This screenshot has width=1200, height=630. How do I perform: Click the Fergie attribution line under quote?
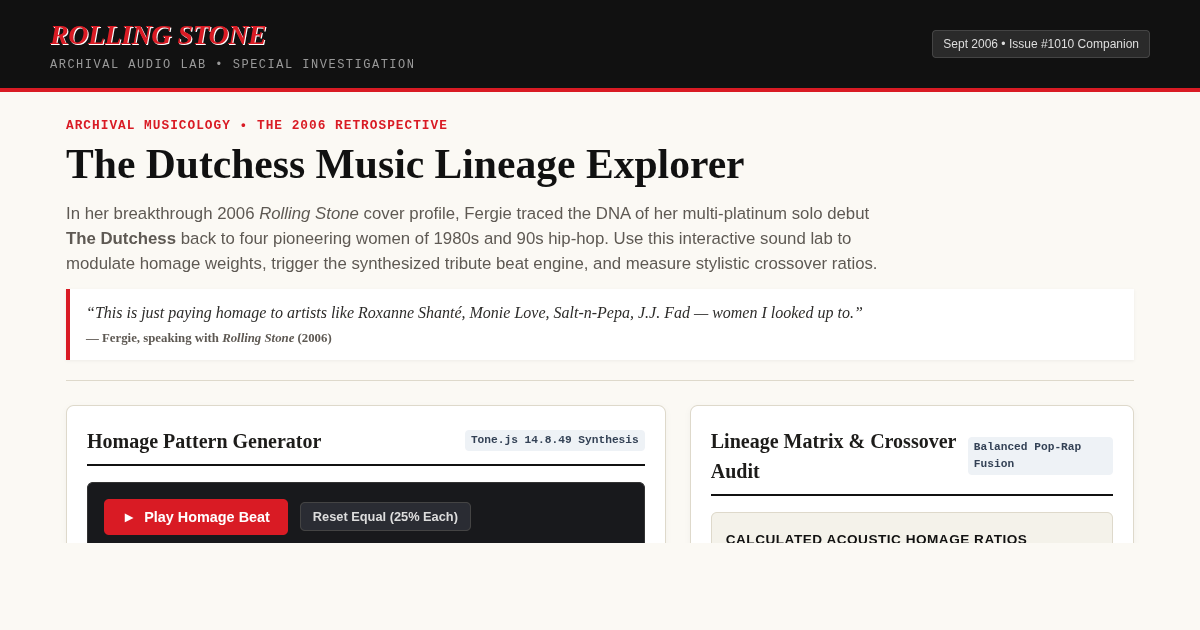(x=209, y=338)
